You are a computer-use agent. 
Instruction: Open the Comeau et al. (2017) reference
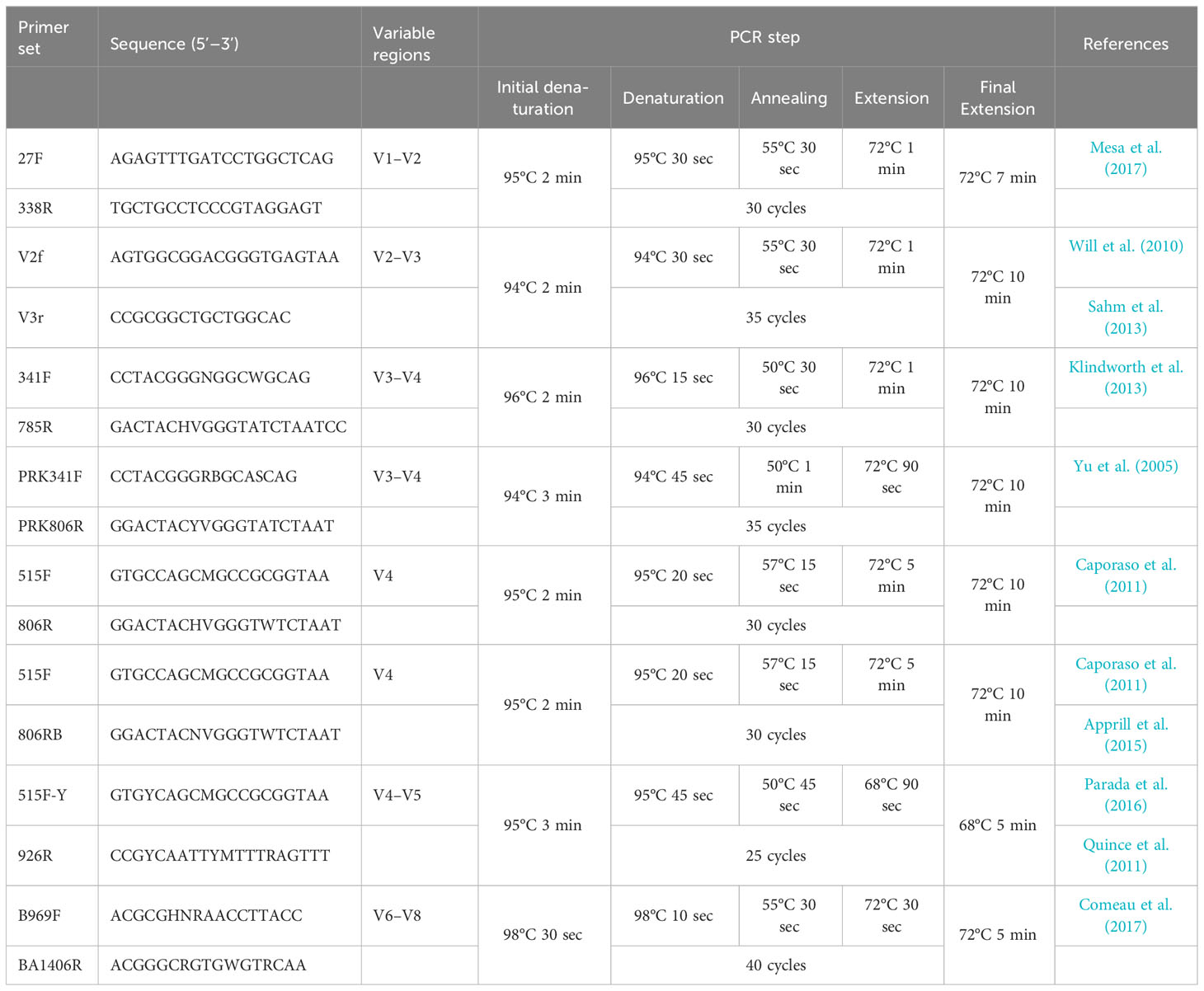(x=1126, y=915)
